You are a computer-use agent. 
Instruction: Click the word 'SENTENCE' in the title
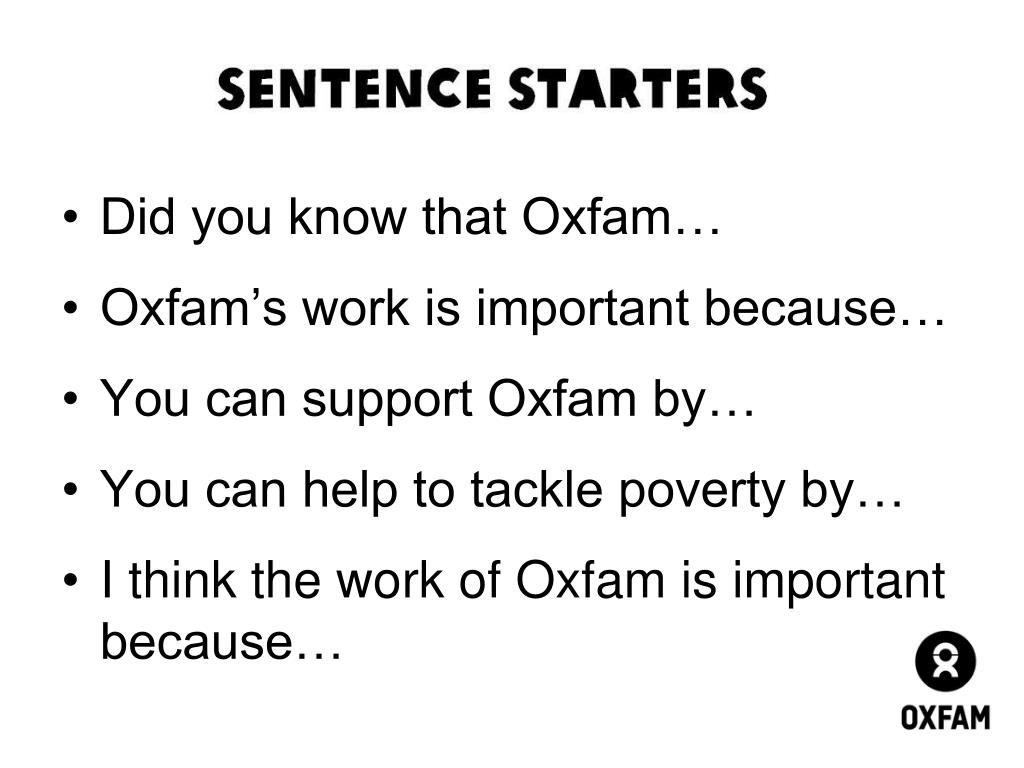(353, 89)
